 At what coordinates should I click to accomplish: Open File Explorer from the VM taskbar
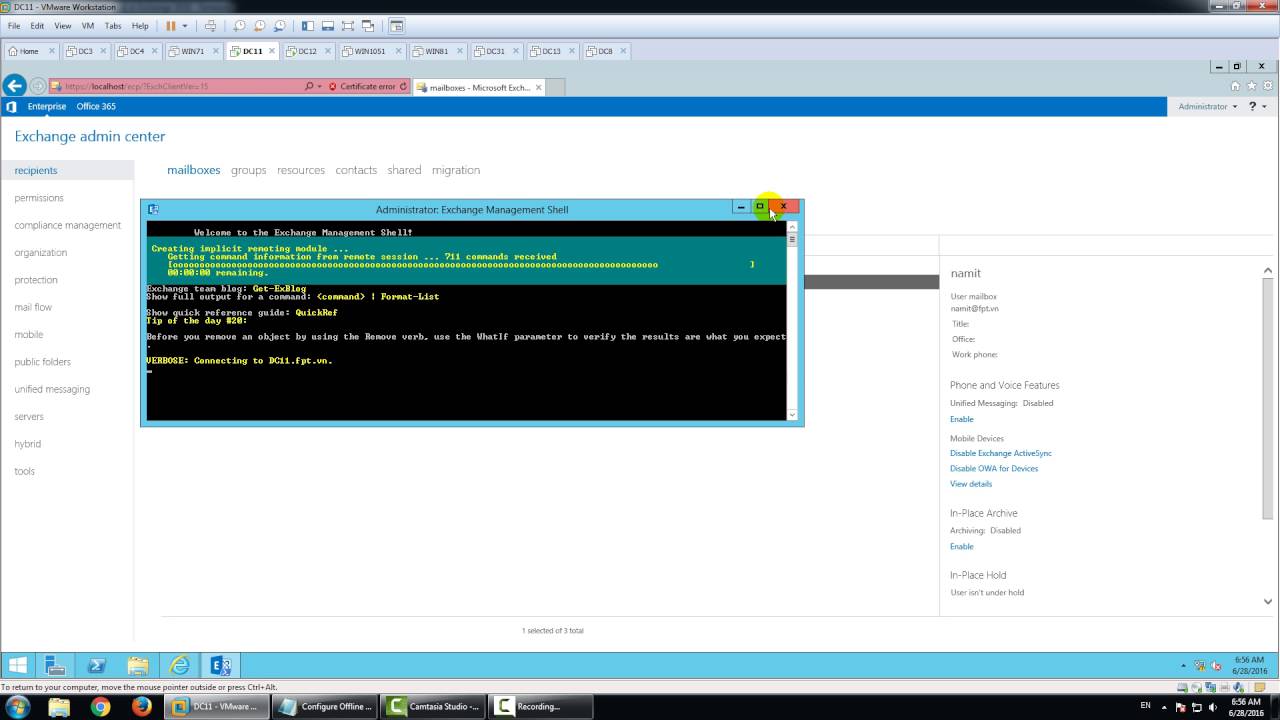[x=138, y=665]
